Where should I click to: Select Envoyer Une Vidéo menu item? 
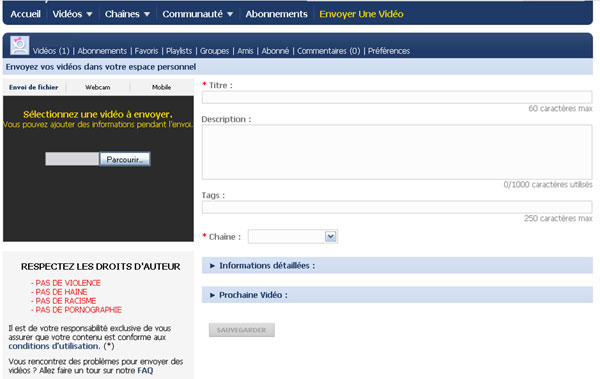click(361, 14)
